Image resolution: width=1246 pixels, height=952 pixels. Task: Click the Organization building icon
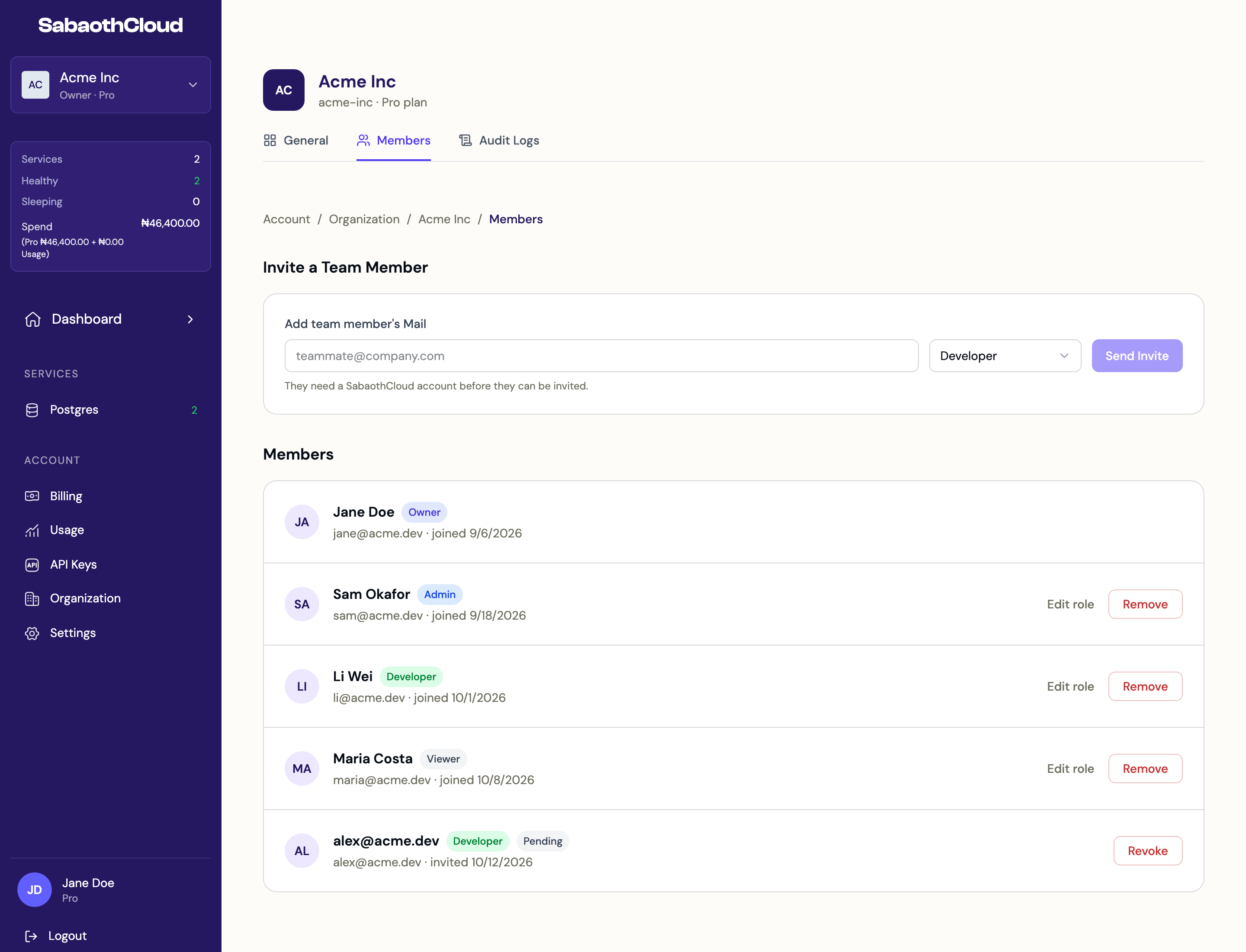pyautogui.click(x=32, y=599)
